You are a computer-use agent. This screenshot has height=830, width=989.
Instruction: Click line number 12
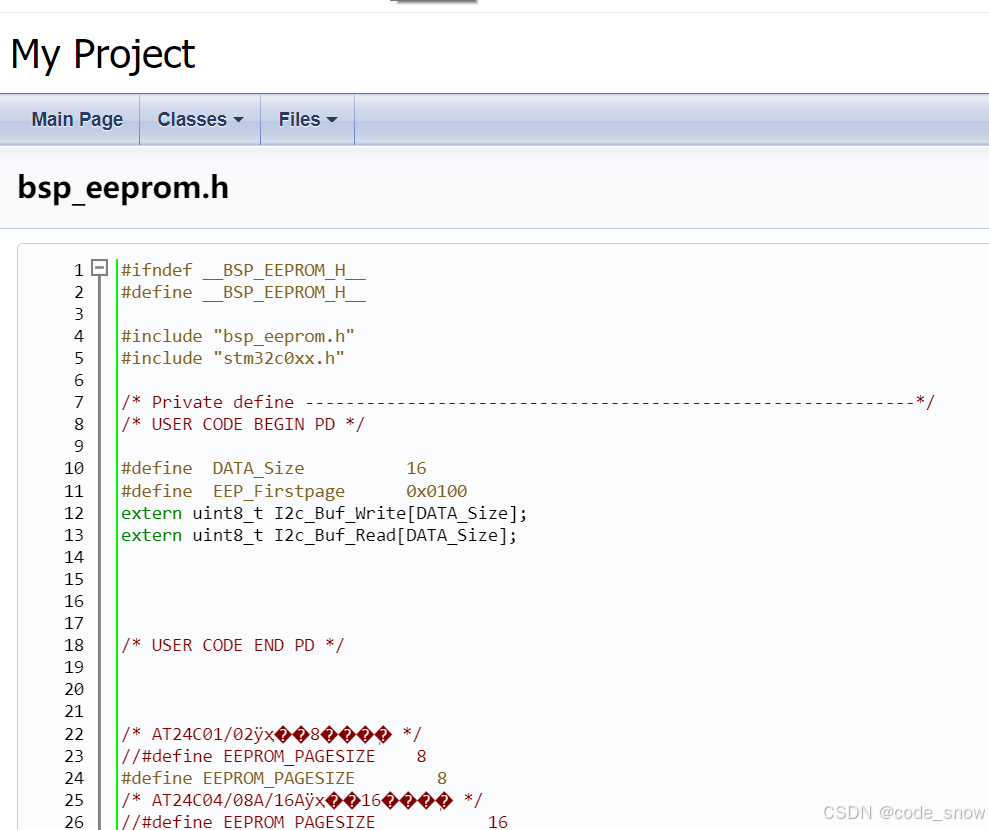pos(74,513)
